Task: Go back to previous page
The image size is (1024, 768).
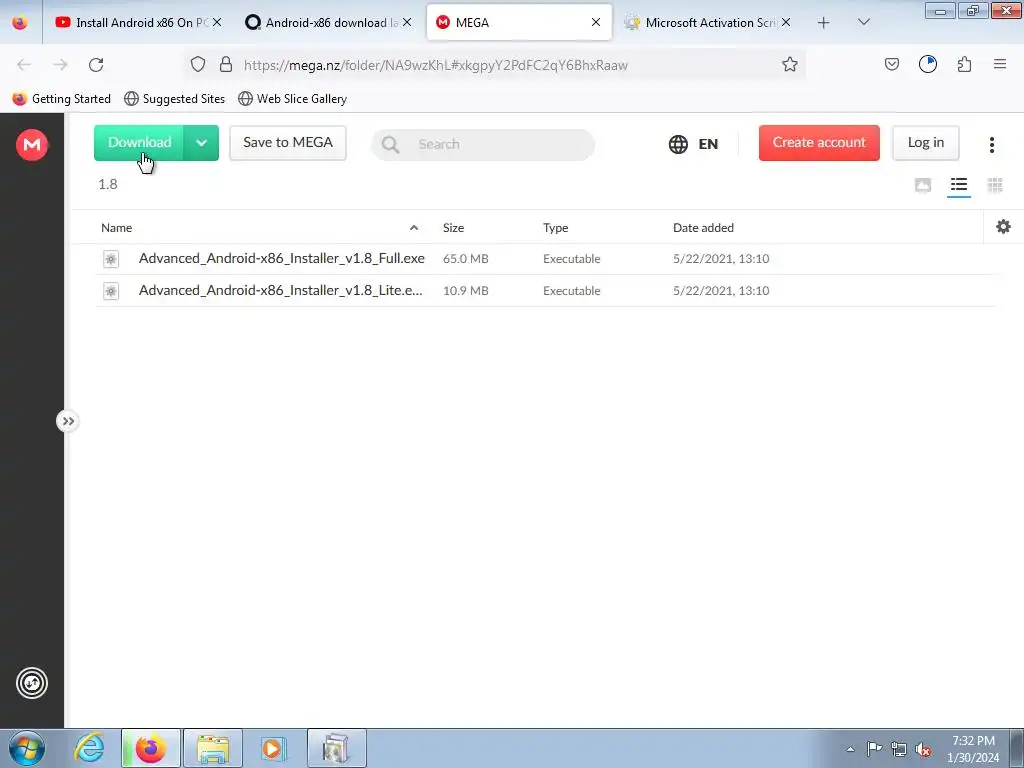Action: coord(24,65)
